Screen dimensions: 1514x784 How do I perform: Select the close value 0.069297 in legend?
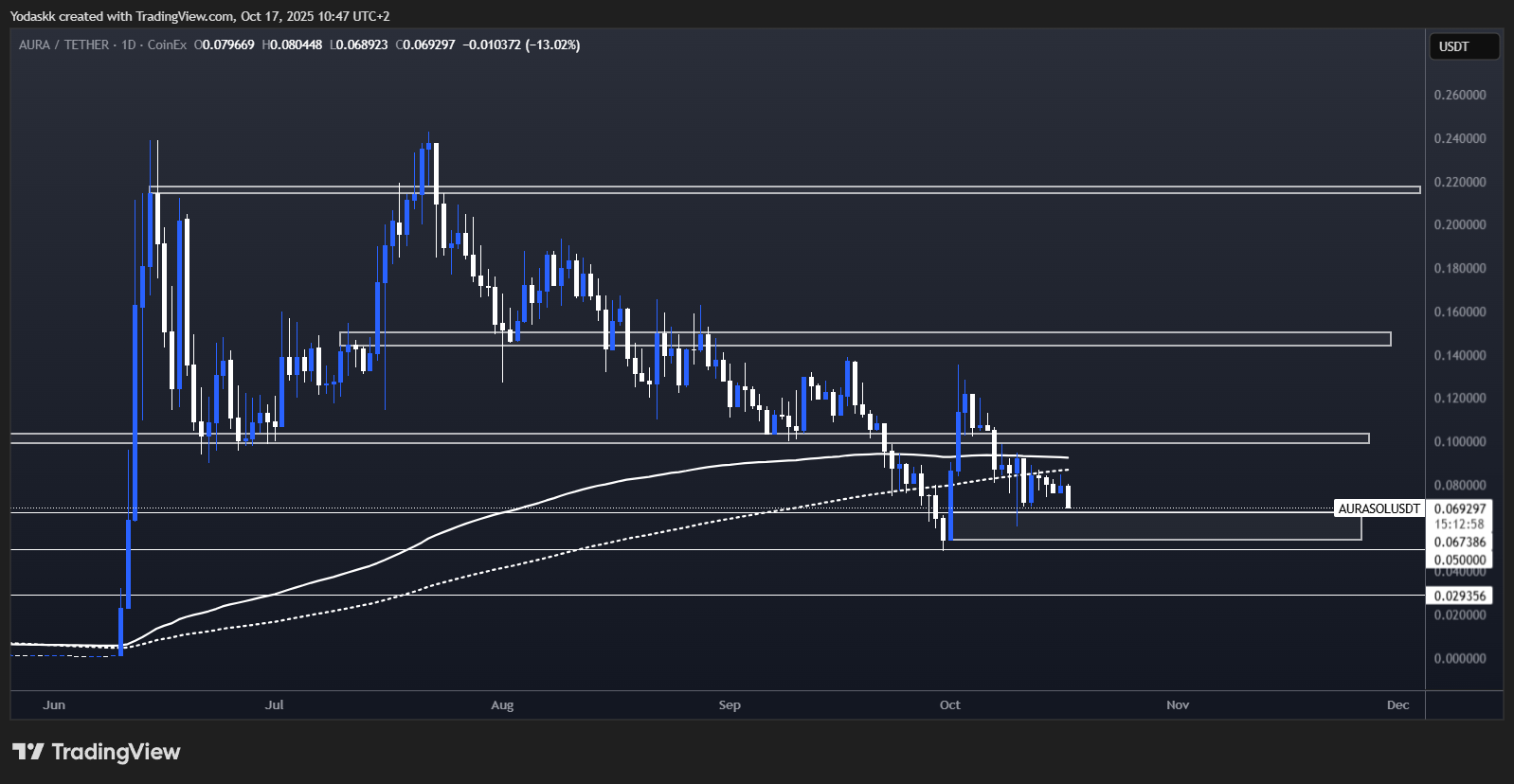click(429, 45)
